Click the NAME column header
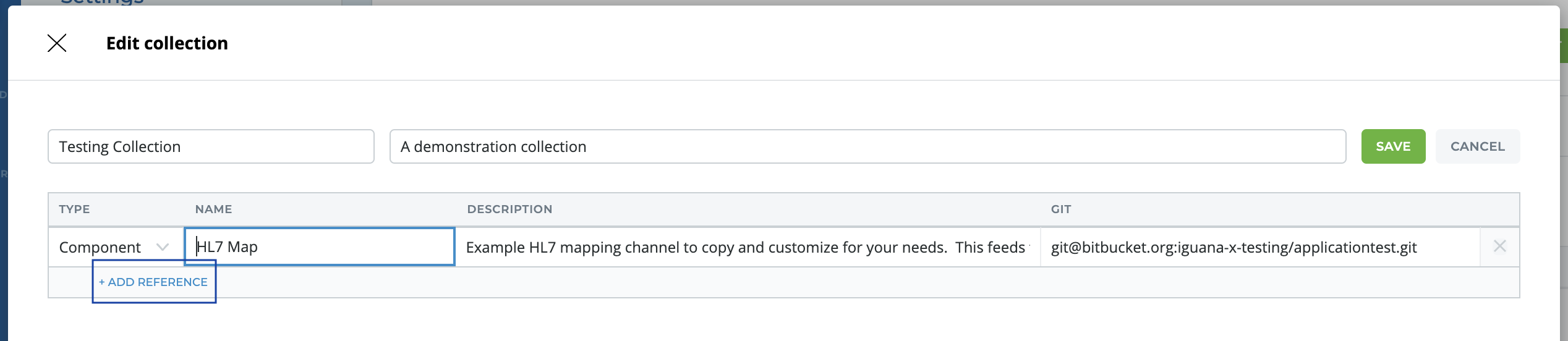This screenshot has height=341, width=1568. tap(213, 209)
